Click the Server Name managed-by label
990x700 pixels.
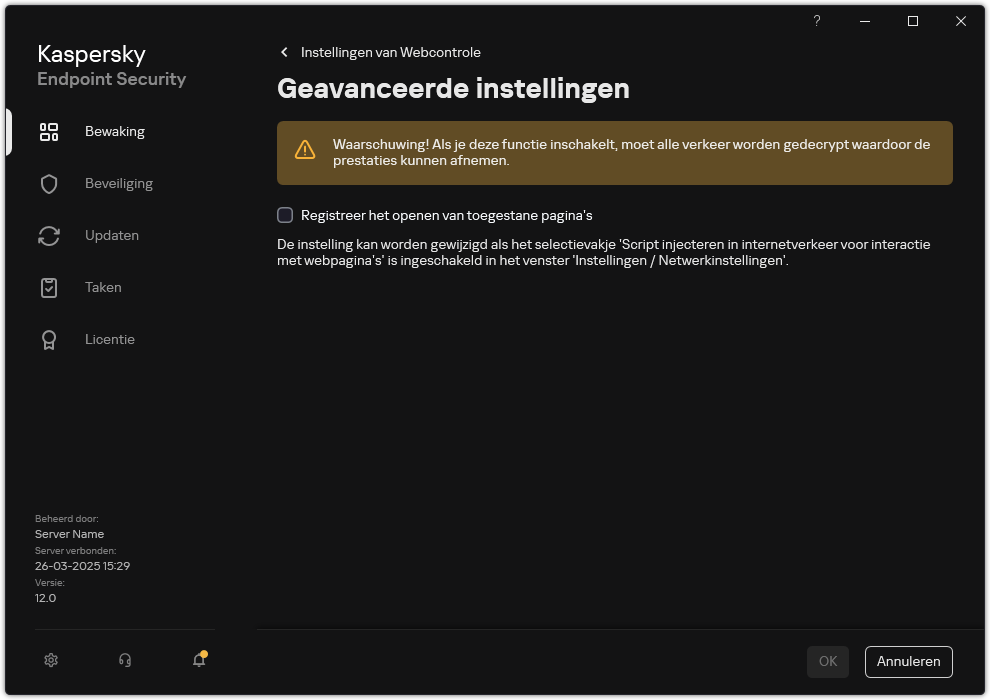(x=69, y=534)
